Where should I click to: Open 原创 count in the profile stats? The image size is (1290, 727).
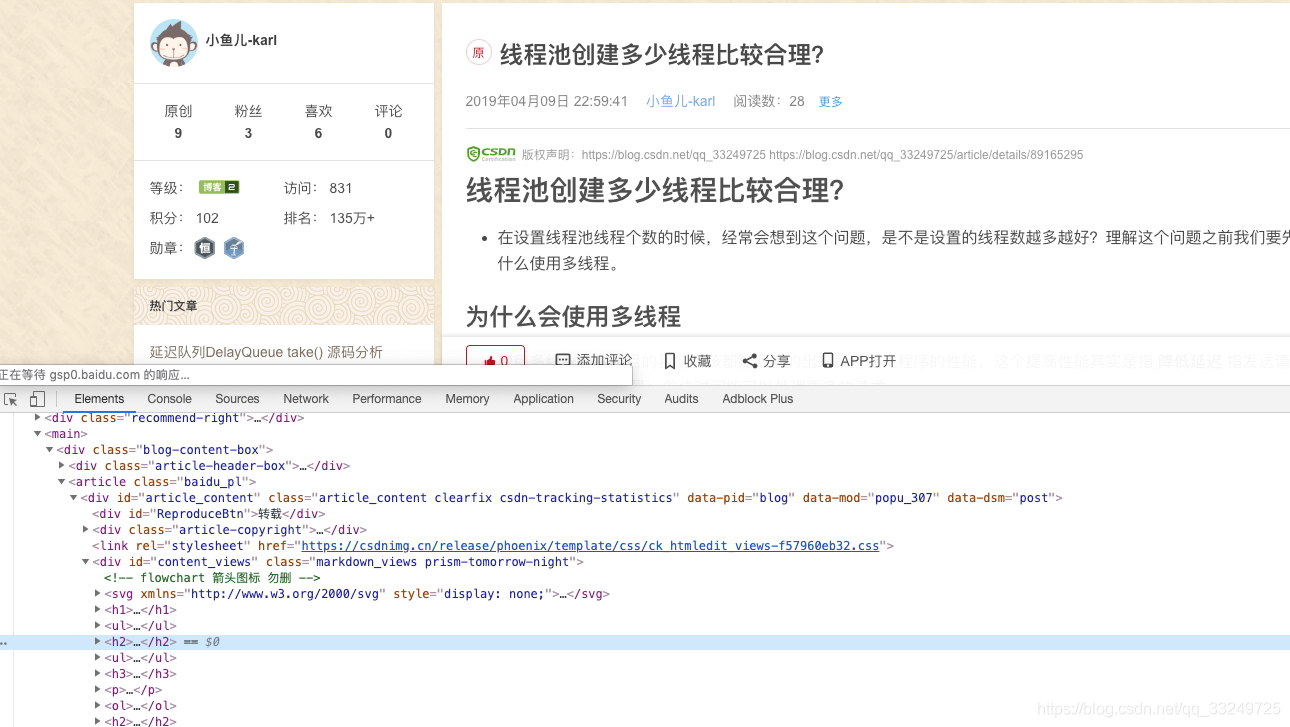178,121
